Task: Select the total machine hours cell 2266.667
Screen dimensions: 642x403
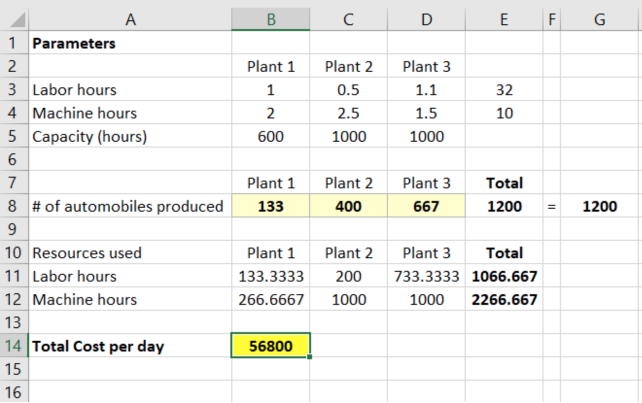Action: [x=504, y=299]
